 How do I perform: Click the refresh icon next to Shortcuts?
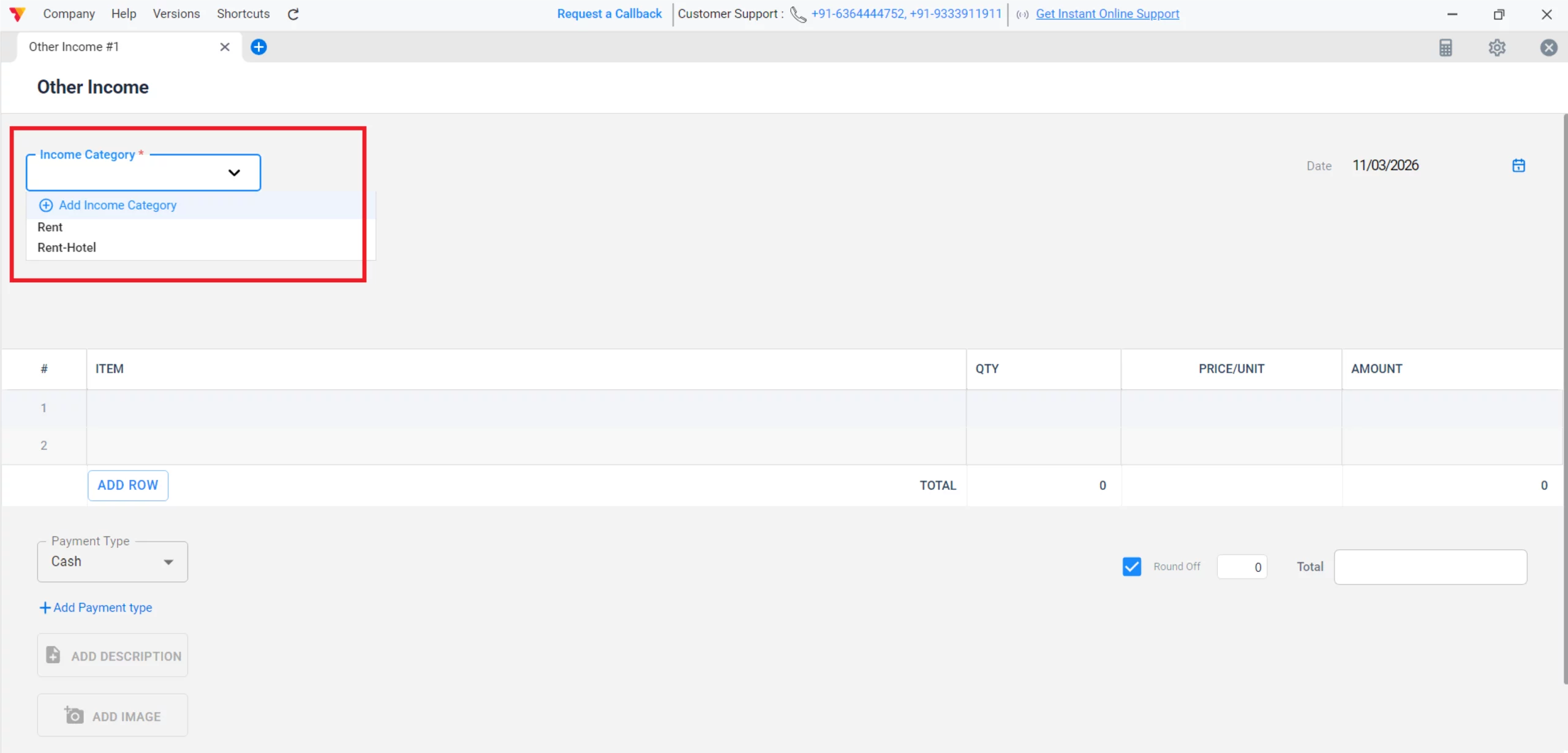(x=293, y=14)
